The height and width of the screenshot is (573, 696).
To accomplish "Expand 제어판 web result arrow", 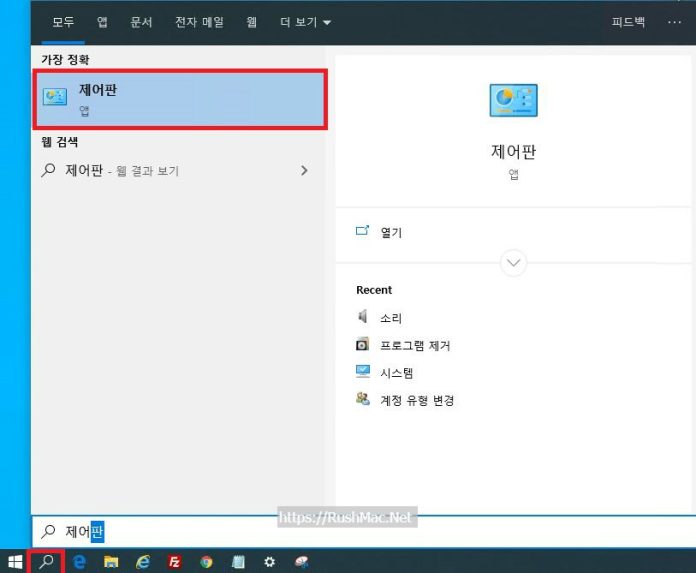I will click(x=304, y=171).
